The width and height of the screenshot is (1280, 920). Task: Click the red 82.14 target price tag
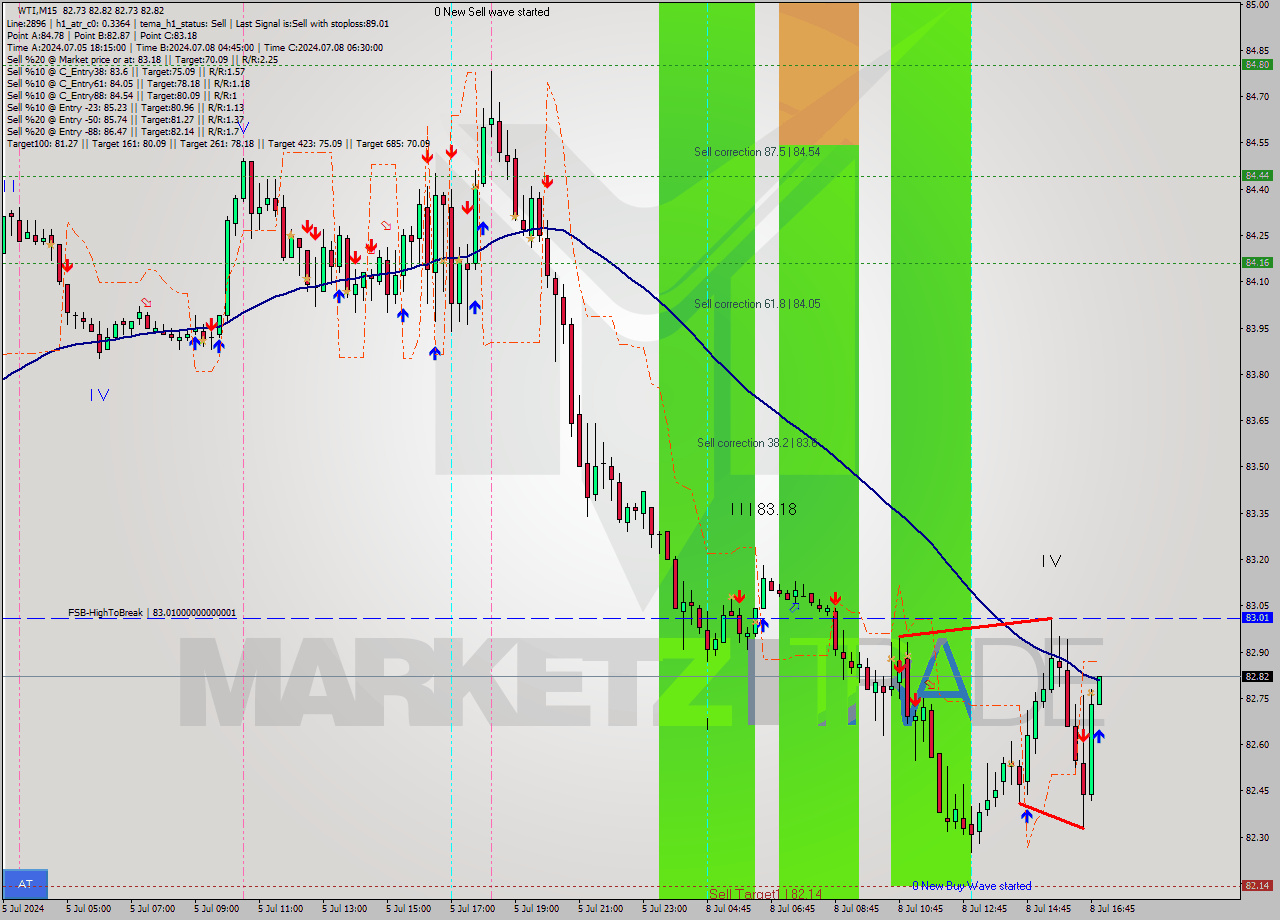coord(1257,885)
